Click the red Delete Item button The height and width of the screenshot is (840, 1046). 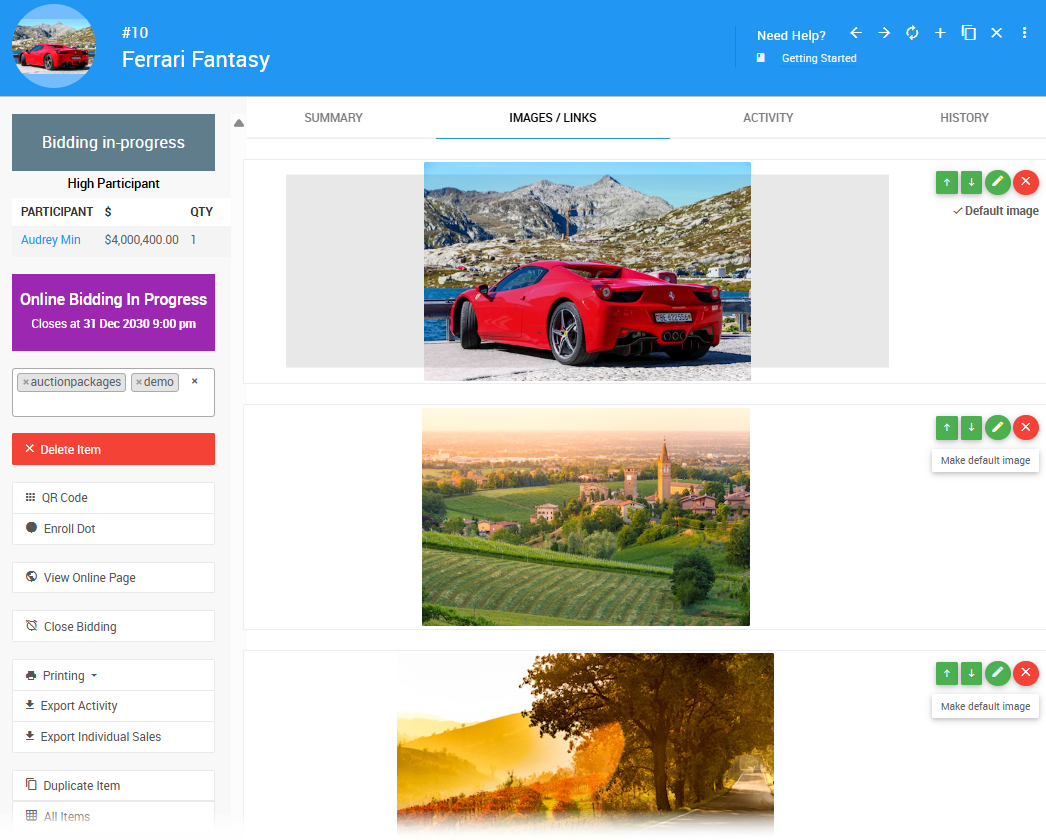tap(113, 449)
